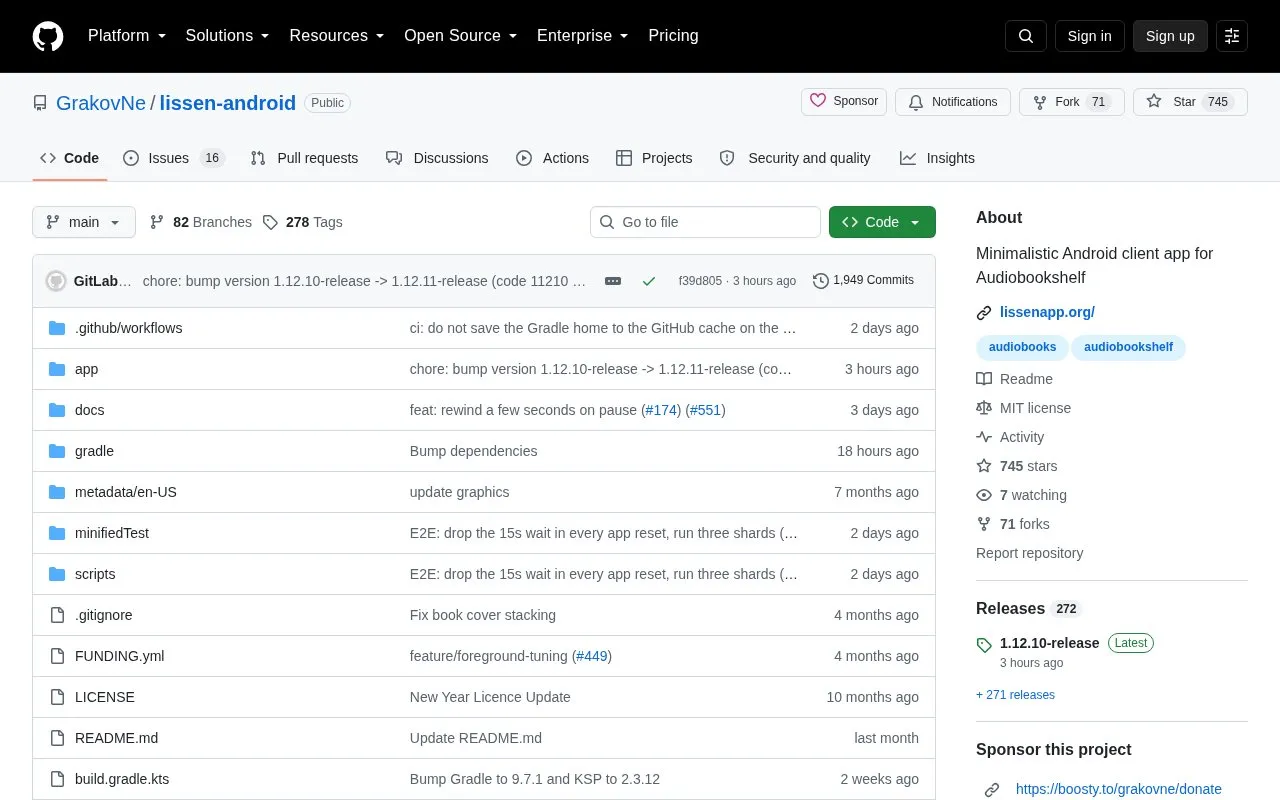Open the boosty.to donate link
This screenshot has width=1280, height=800.
pyautogui.click(x=1119, y=789)
